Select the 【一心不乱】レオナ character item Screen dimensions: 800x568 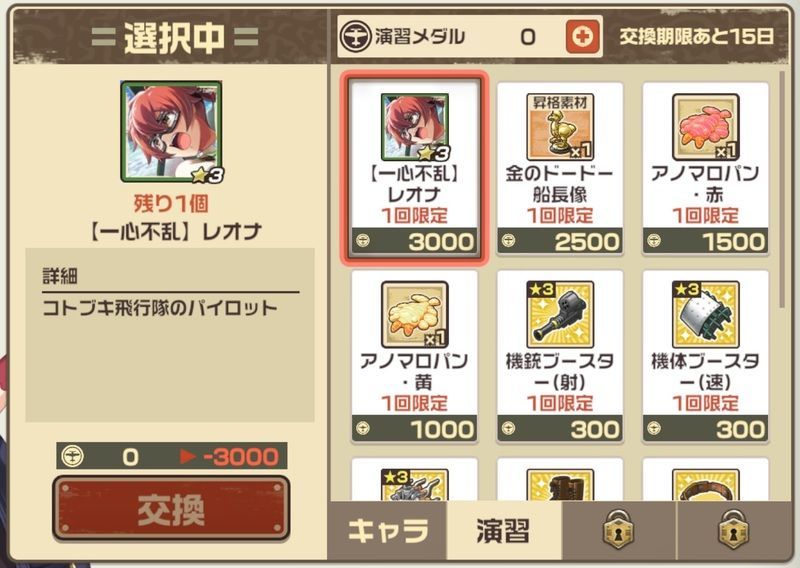(414, 167)
